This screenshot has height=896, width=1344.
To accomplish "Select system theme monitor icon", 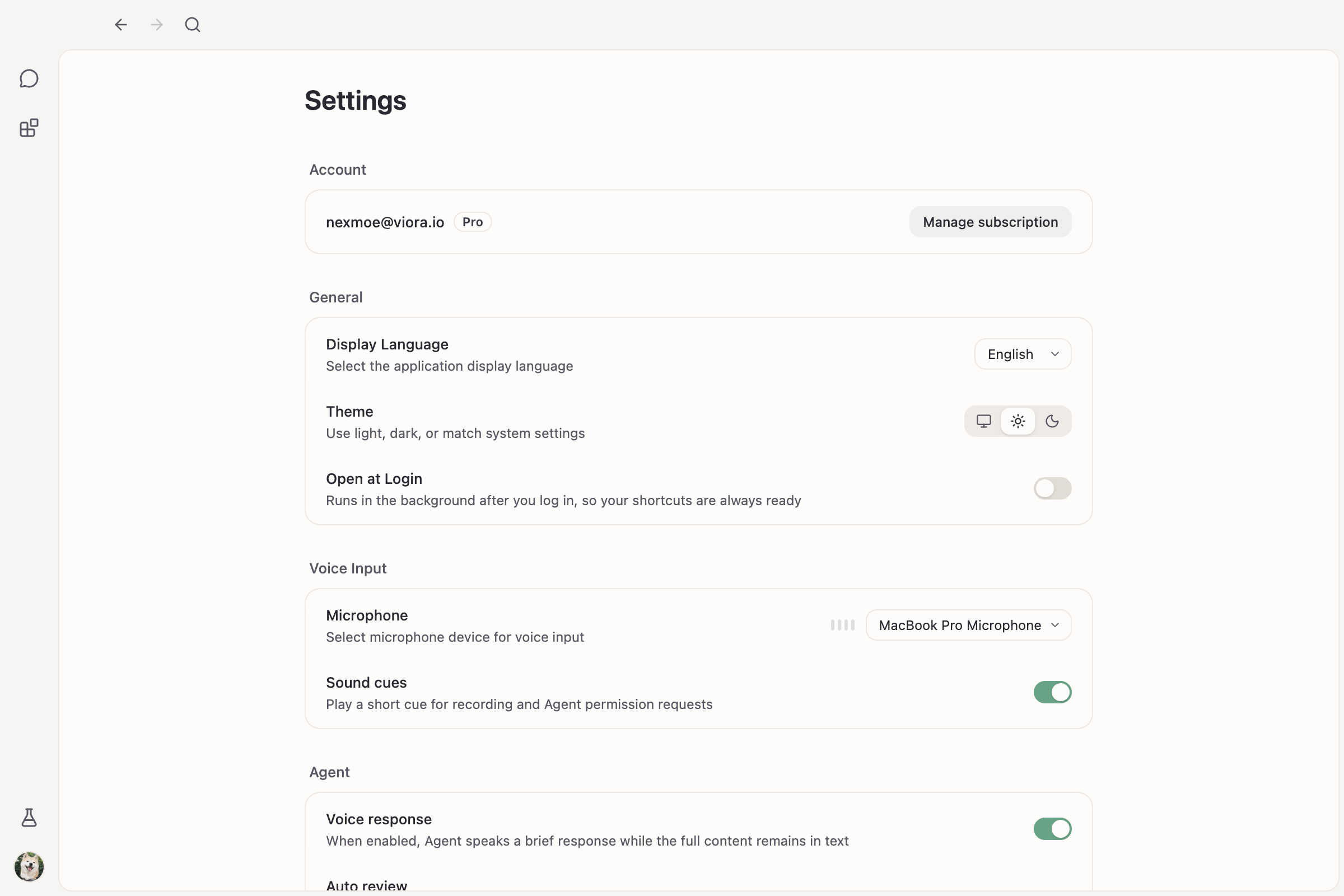I will click(x=983, y=421).
